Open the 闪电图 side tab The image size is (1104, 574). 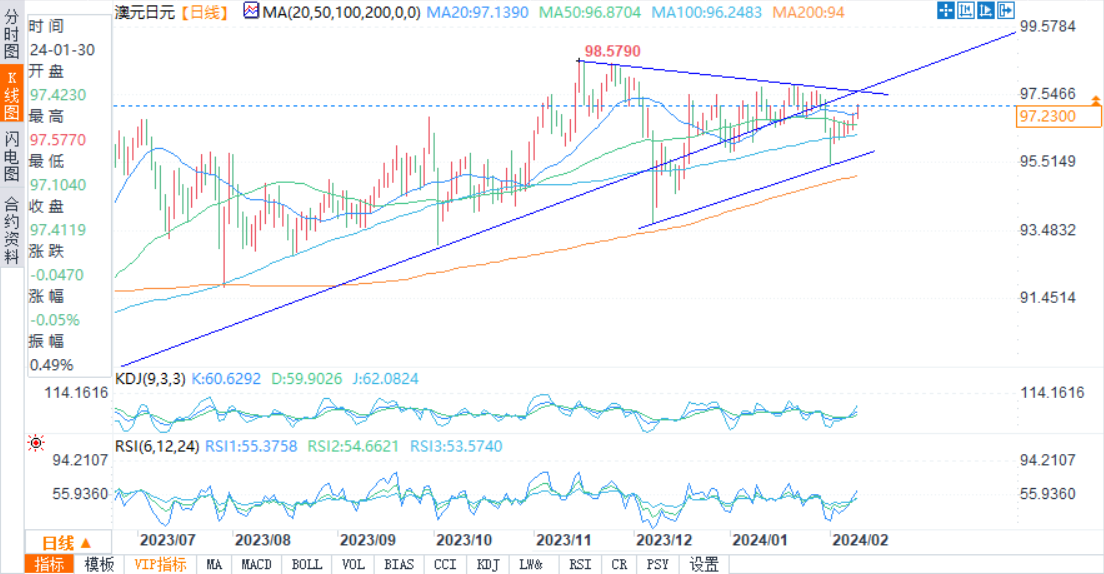point(12,158)
